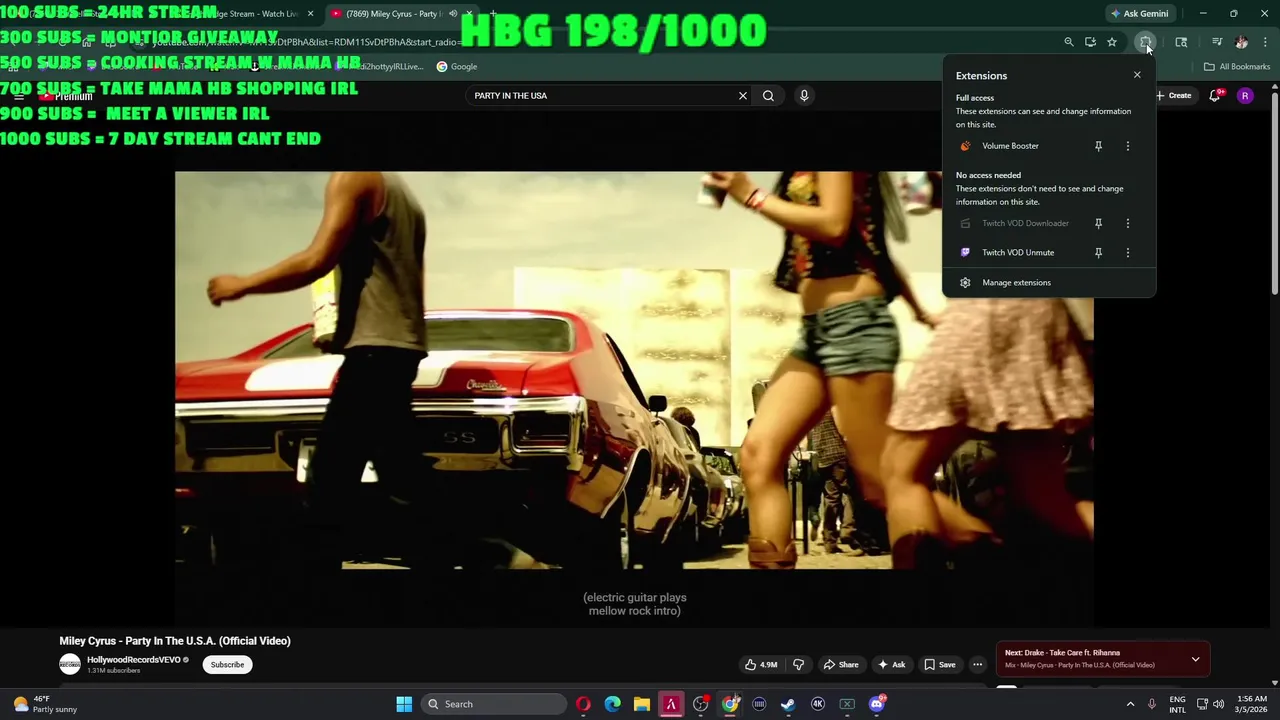Pin the Twitch VOD Unmute extension
This screenshot has height=720, width=1280.
[x=1098, y=253]
